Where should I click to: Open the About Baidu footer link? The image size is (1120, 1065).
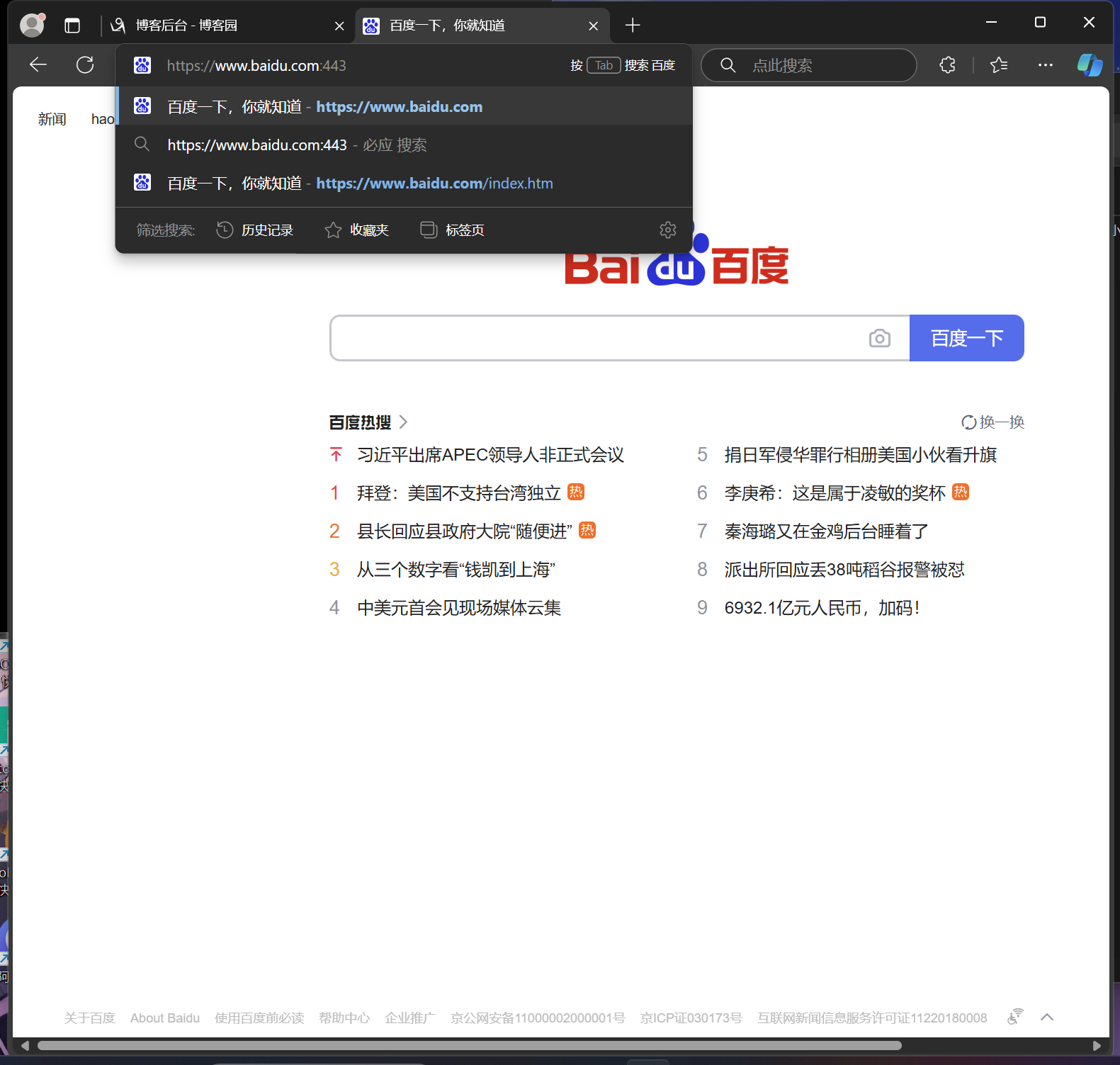(165, 1018)
